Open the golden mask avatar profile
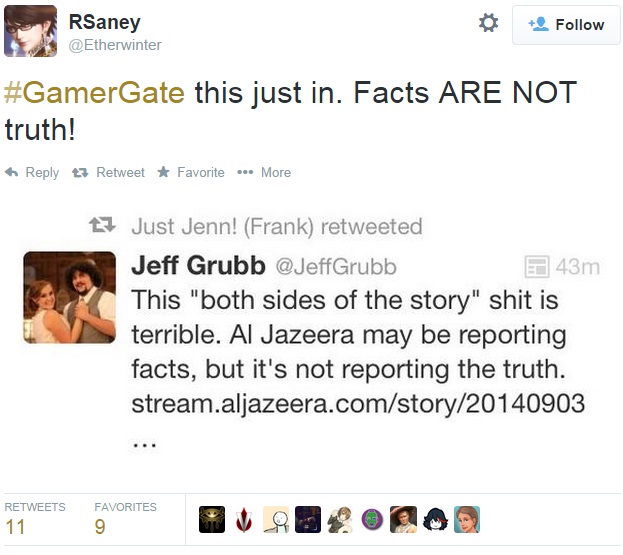 pos(212,519)
